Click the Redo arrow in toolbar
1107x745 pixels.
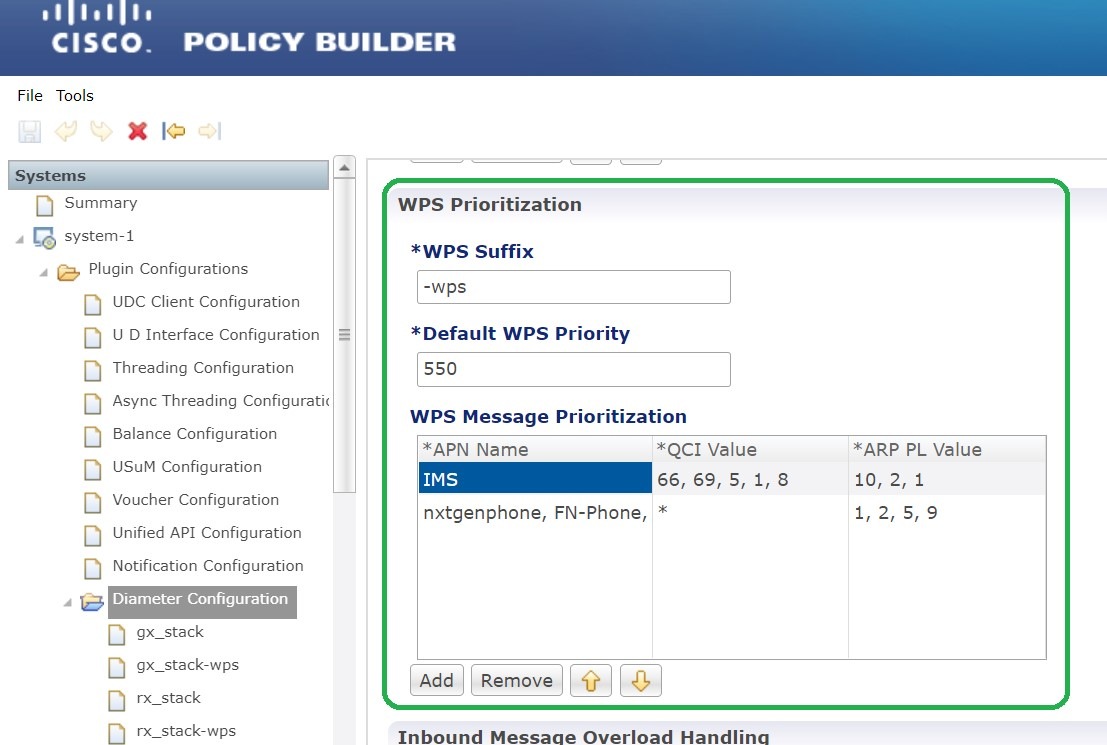tap(101, 131)
